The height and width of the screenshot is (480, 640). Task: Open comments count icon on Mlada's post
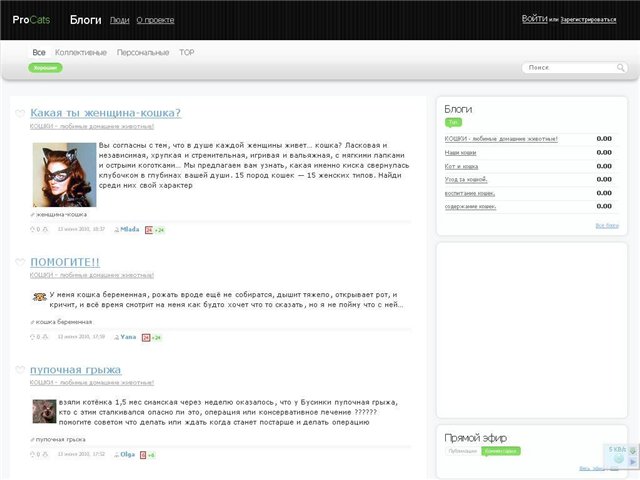tap(149, 230)
